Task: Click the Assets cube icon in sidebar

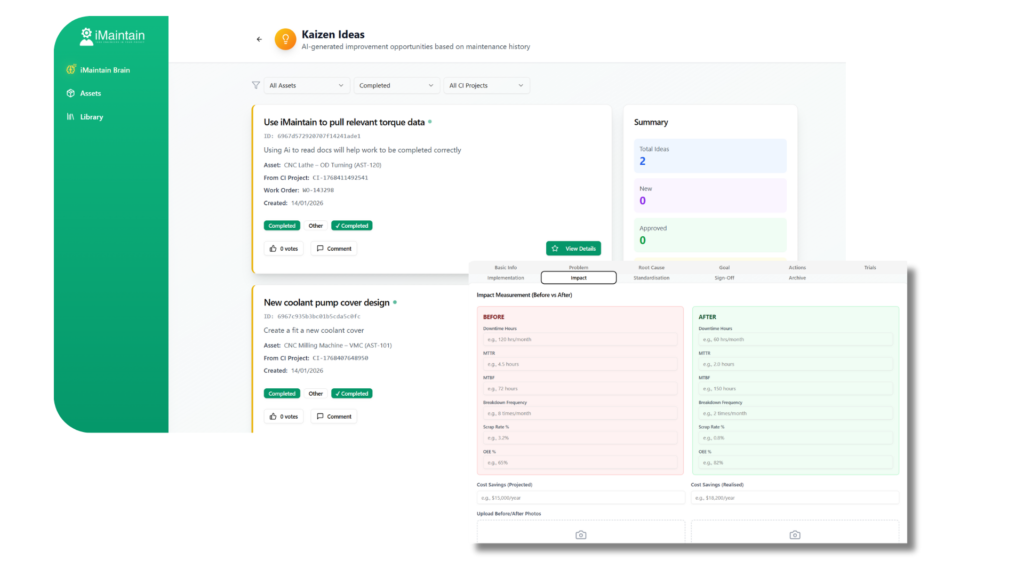Action: point(70,93)
